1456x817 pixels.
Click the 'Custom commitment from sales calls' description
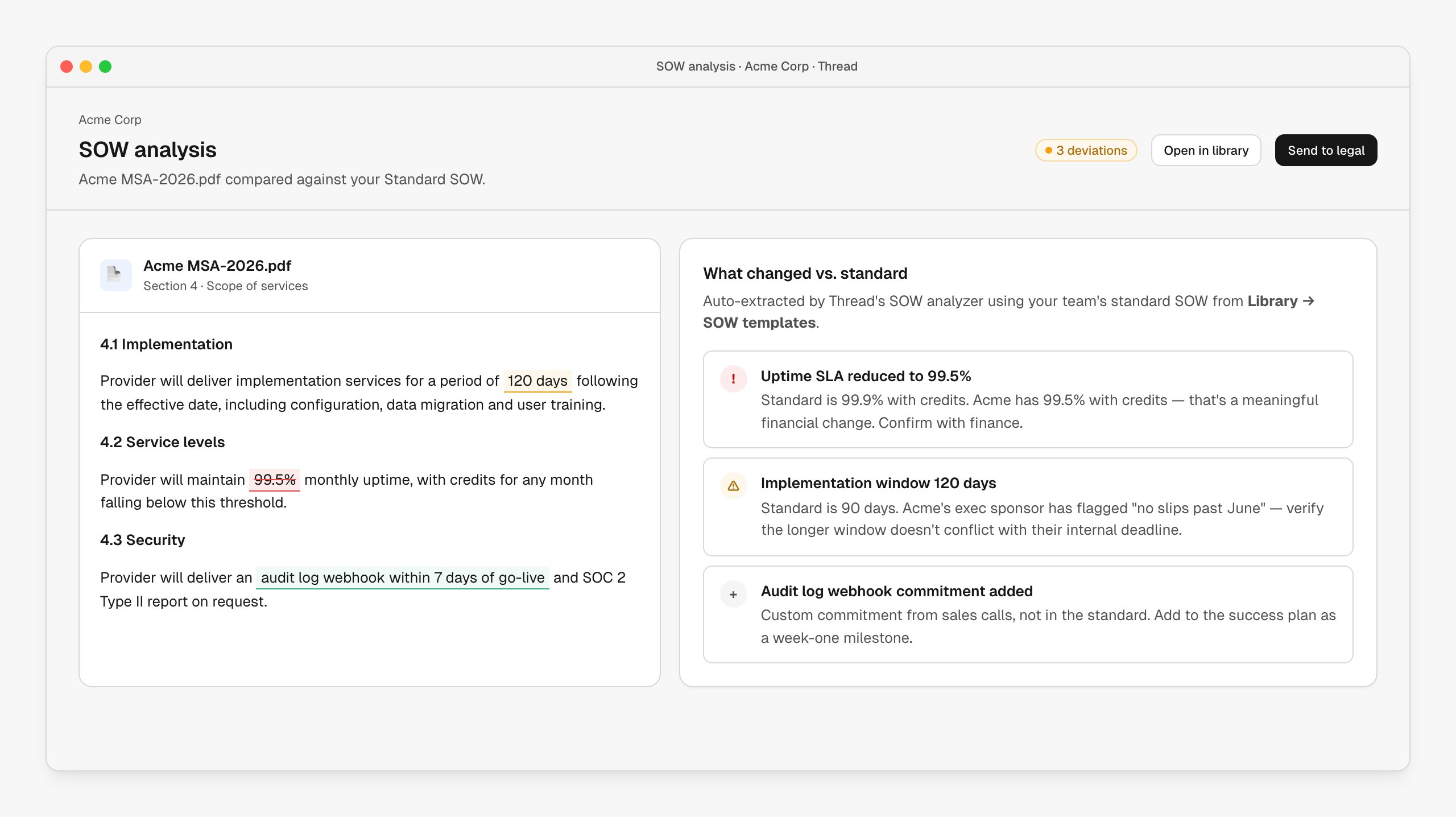click(x=1048, y=626)
